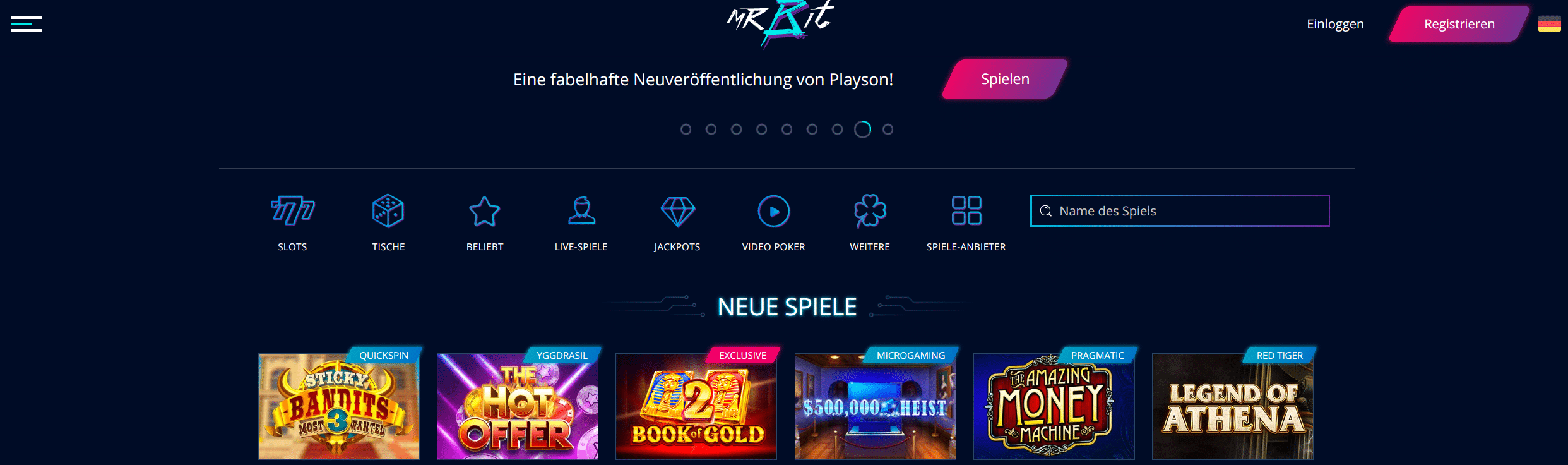
Task: Open the German flag language selector
Action: (1549, 24)
